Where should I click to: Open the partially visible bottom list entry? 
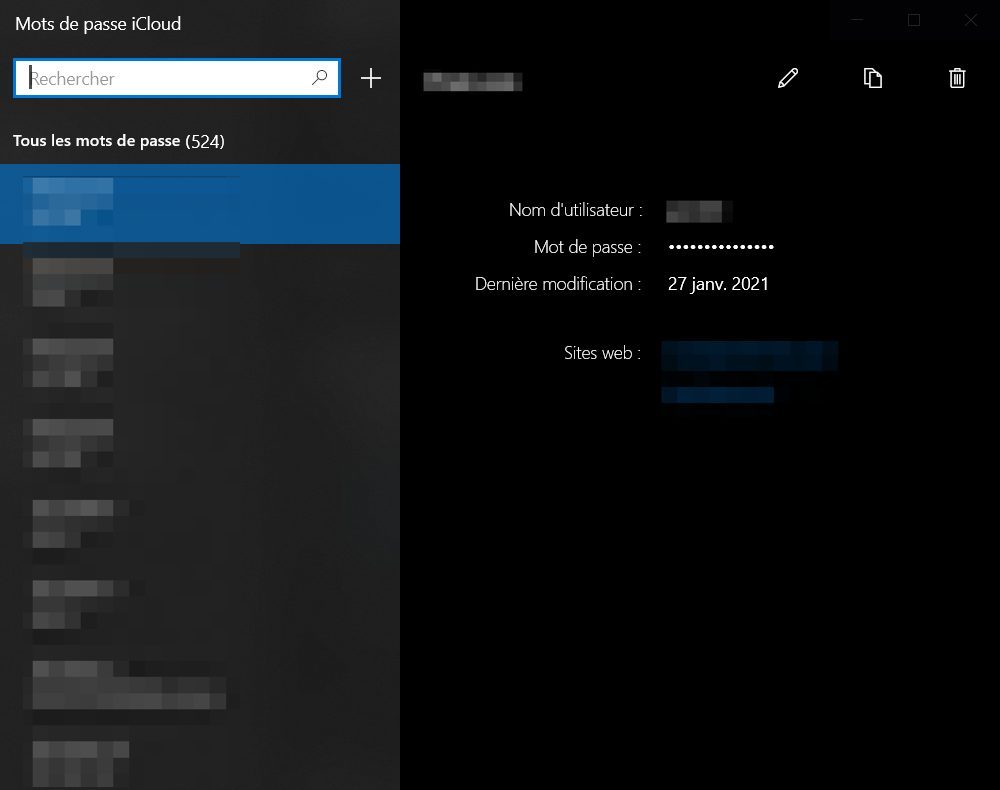pos(200,762)
